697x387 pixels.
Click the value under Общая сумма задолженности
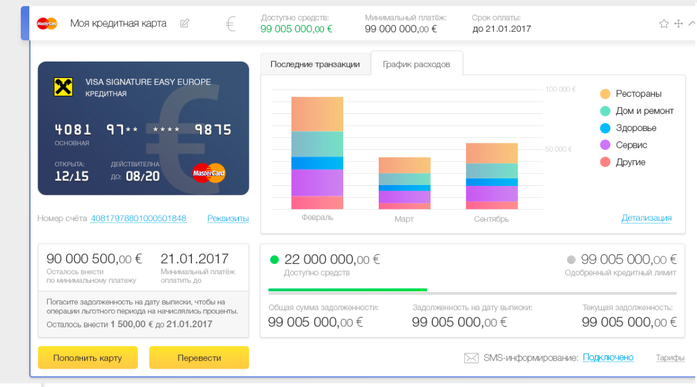point(315,322)
